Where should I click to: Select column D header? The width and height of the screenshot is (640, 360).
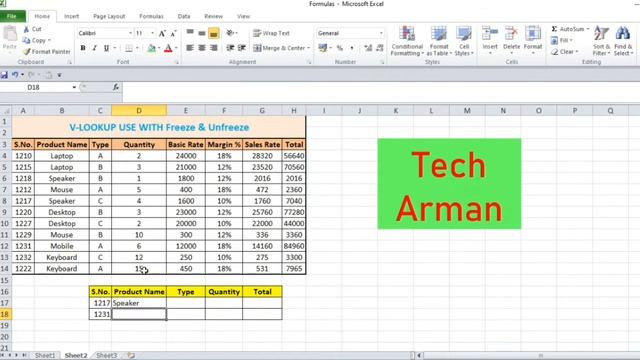pos(139,111)
